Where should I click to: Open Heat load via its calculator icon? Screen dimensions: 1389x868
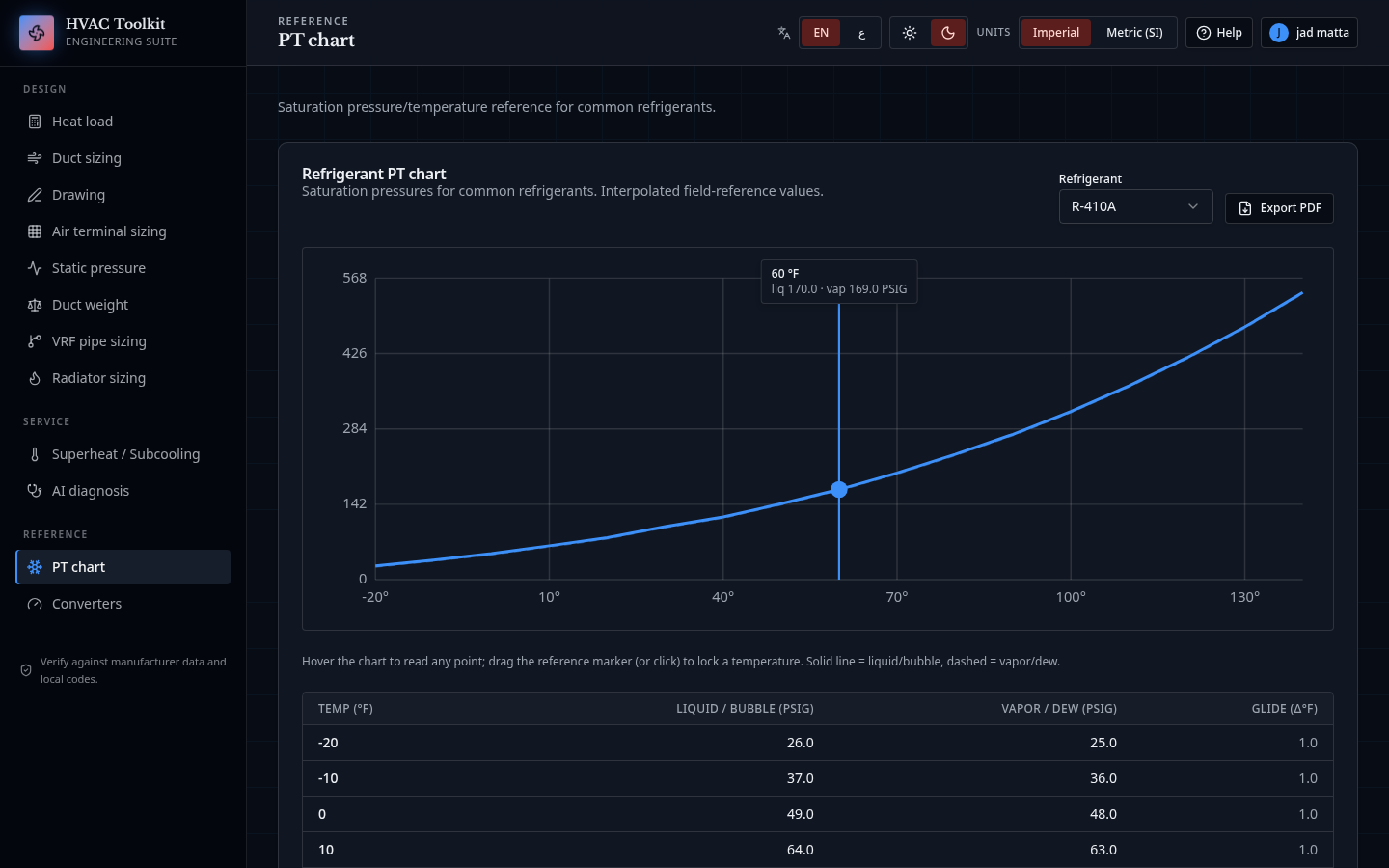tap(35, 122)
